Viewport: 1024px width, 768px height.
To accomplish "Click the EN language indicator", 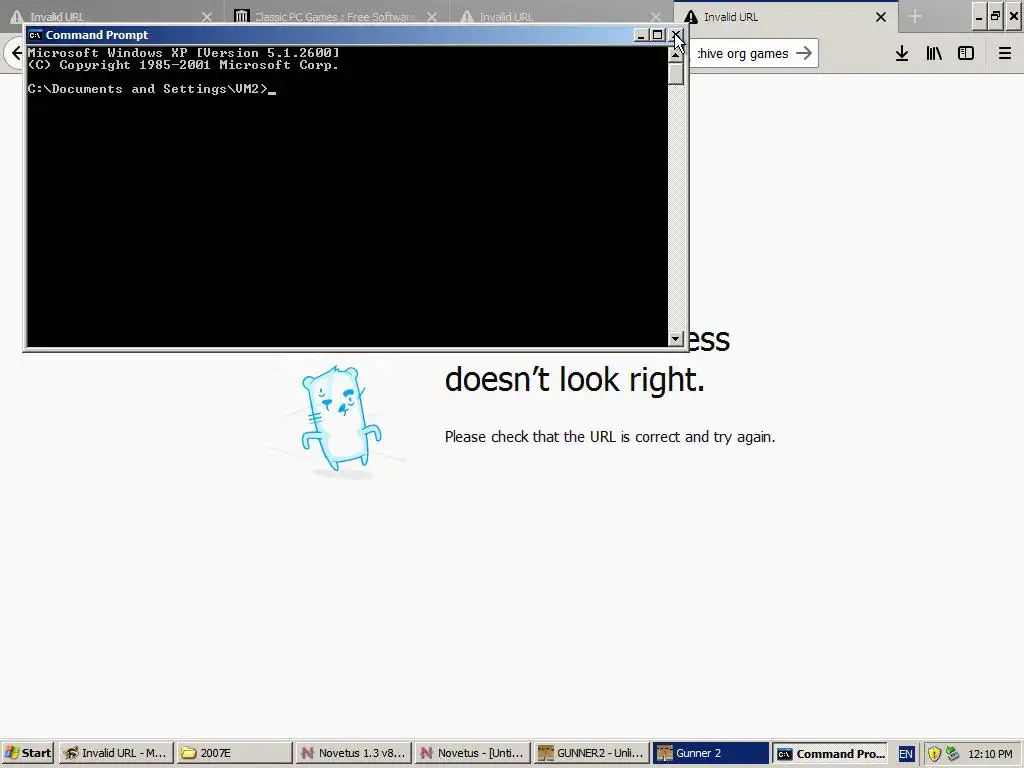I will (906, 754).
